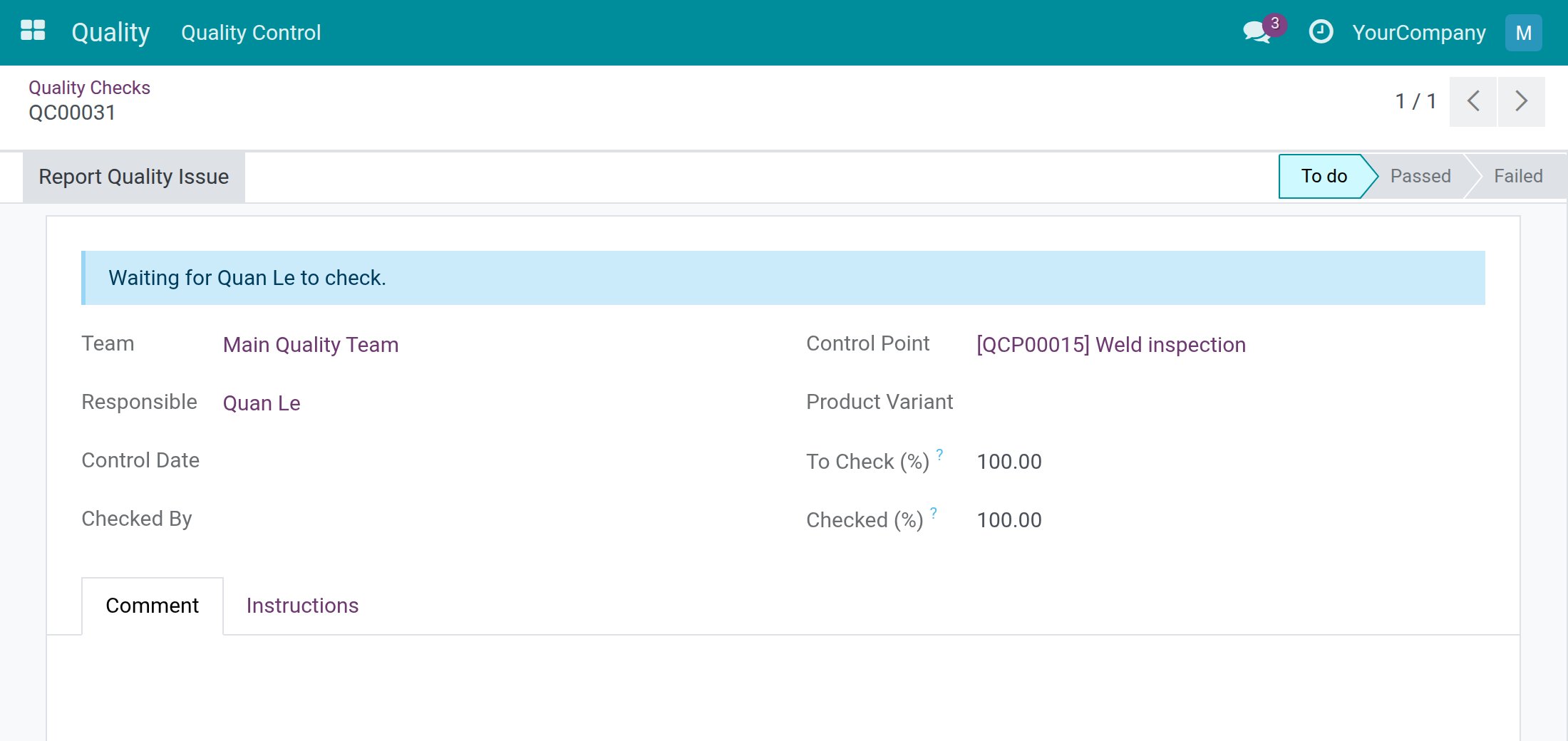Screen dimensions: 1568x741
Task: Click the M user avatar
Action: click(1523, 33)
